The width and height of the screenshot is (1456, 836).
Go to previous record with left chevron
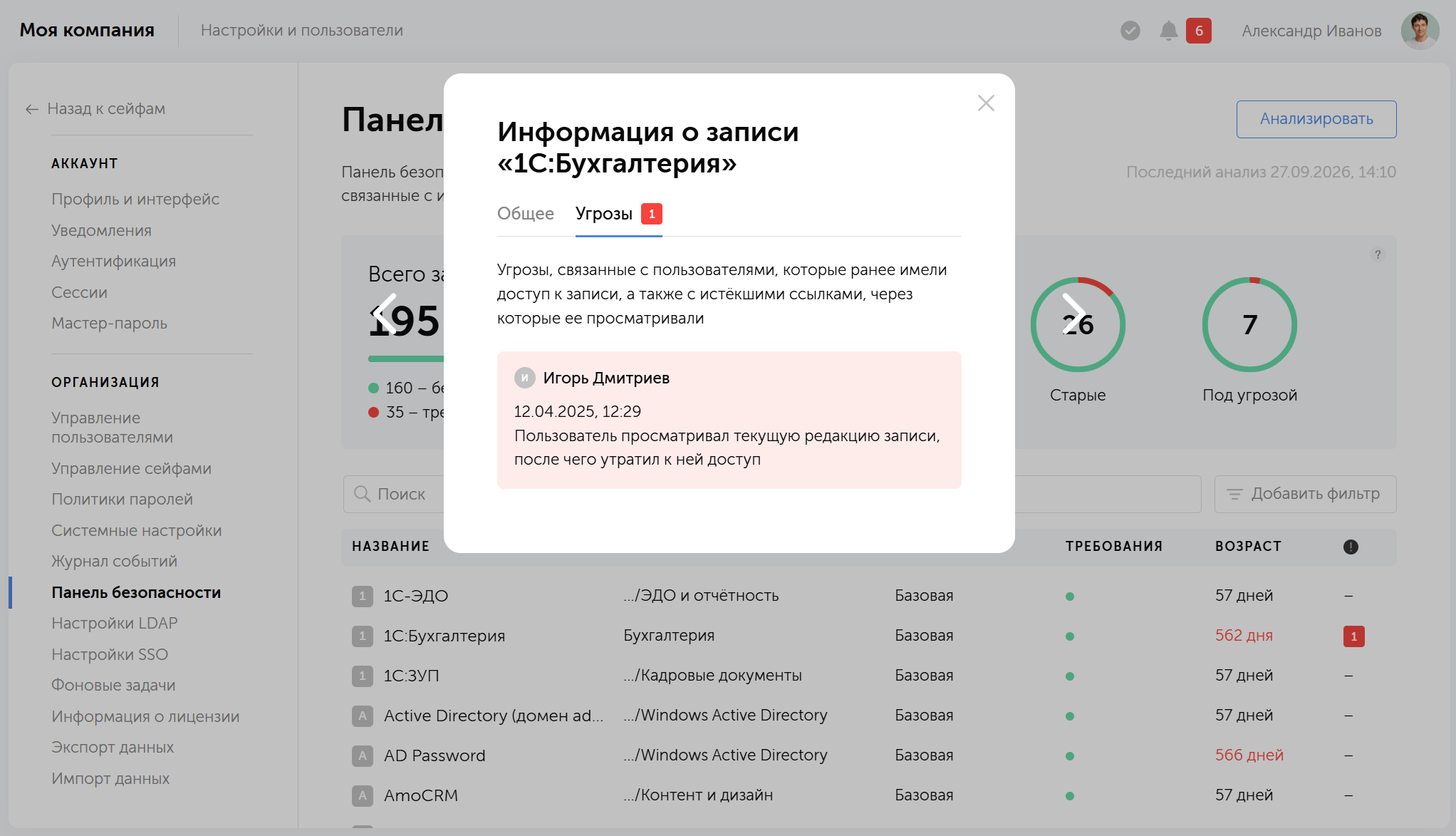coord(385,313)
